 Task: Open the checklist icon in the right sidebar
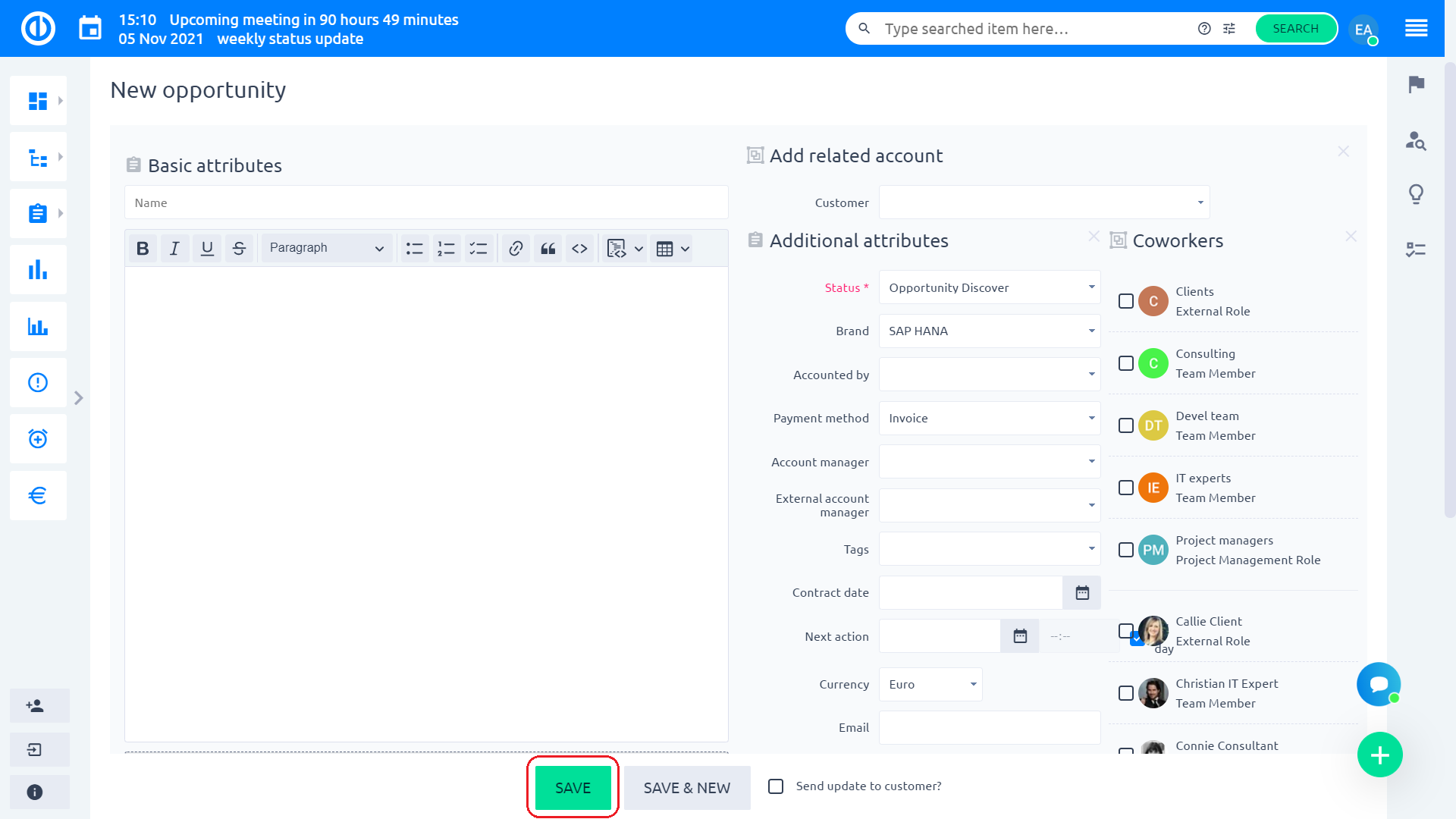click(x=1416, y=249)
